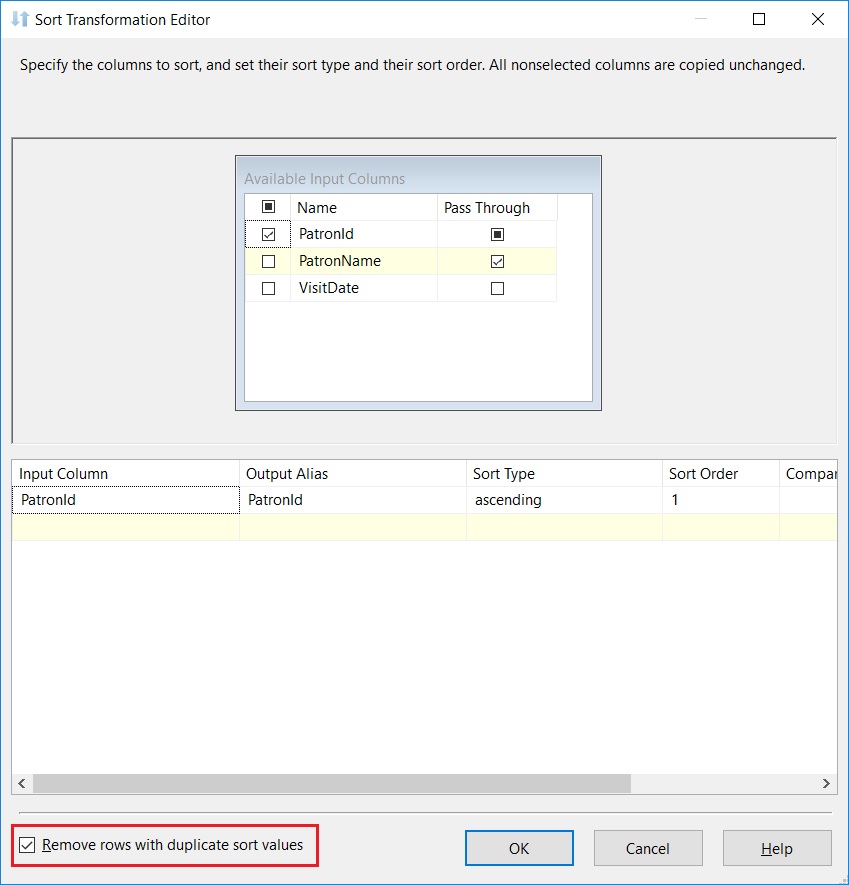Toggle the select-all checkbox in the Name header
This screenshot has height=885, width=849.
click(267, 206)
